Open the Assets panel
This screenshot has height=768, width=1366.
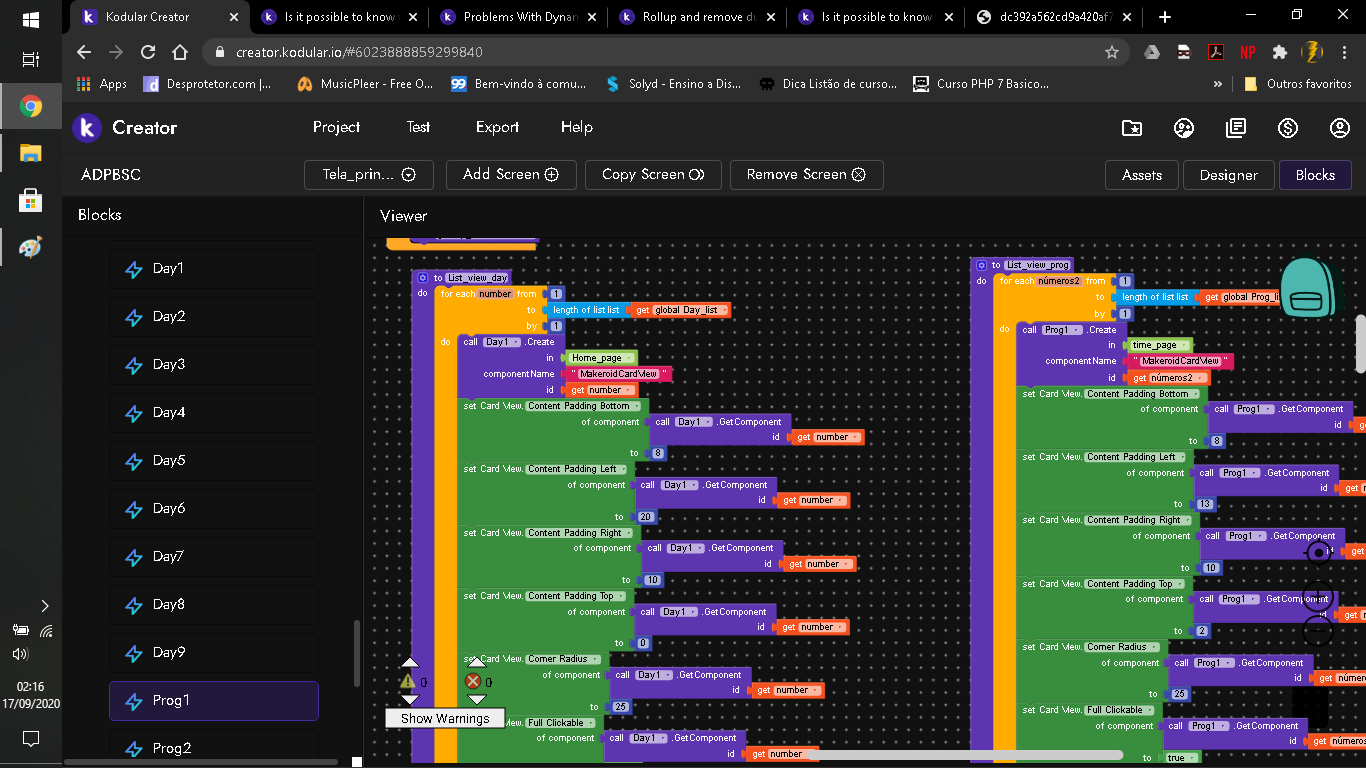tap(1142, 175)
